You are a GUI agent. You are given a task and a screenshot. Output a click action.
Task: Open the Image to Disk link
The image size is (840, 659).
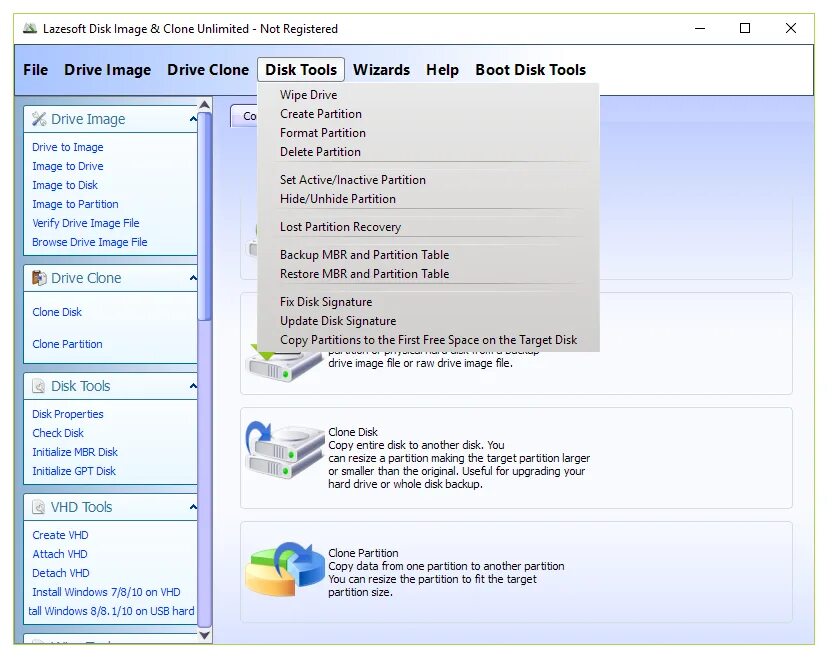[65, 185]
